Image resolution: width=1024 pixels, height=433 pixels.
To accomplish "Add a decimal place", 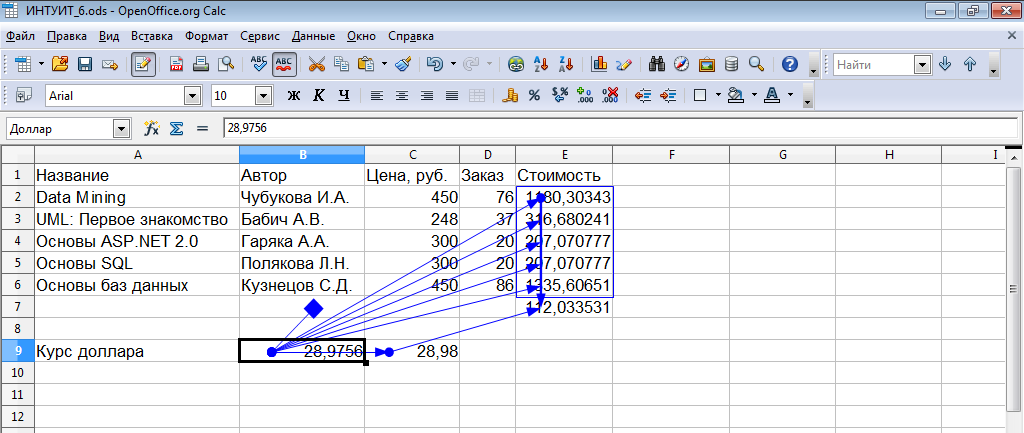I will click(x=584, y=95).
